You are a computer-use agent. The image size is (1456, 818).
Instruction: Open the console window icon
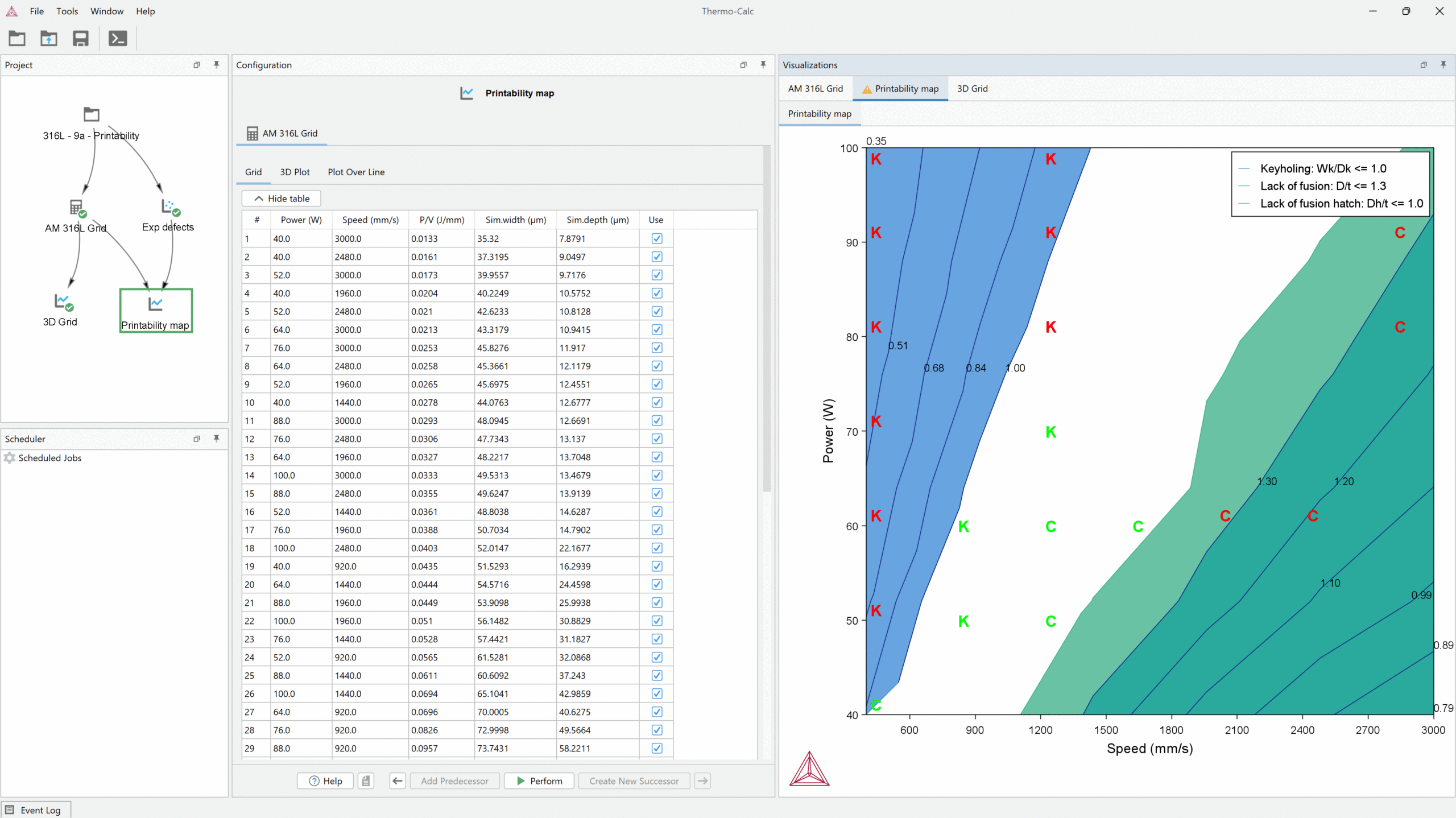[118, 39]
